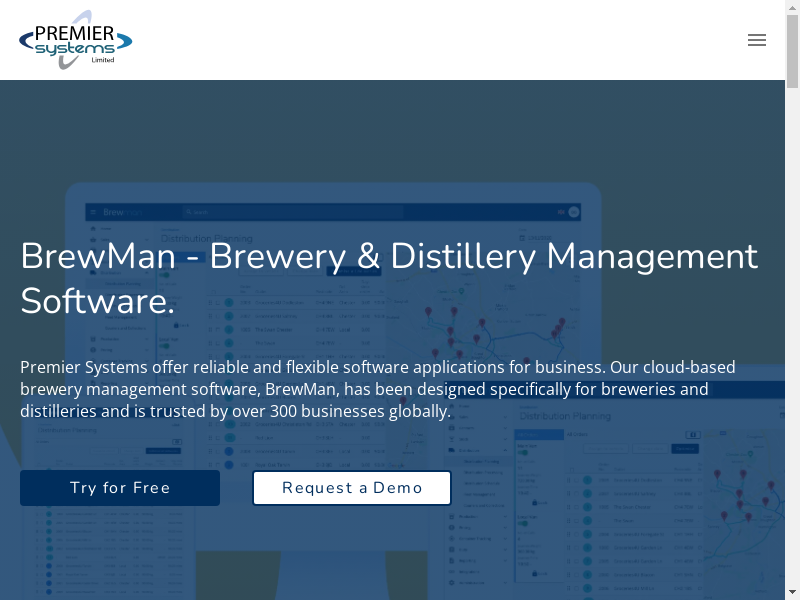Click the Premier Systems logo

coord(75,40)
